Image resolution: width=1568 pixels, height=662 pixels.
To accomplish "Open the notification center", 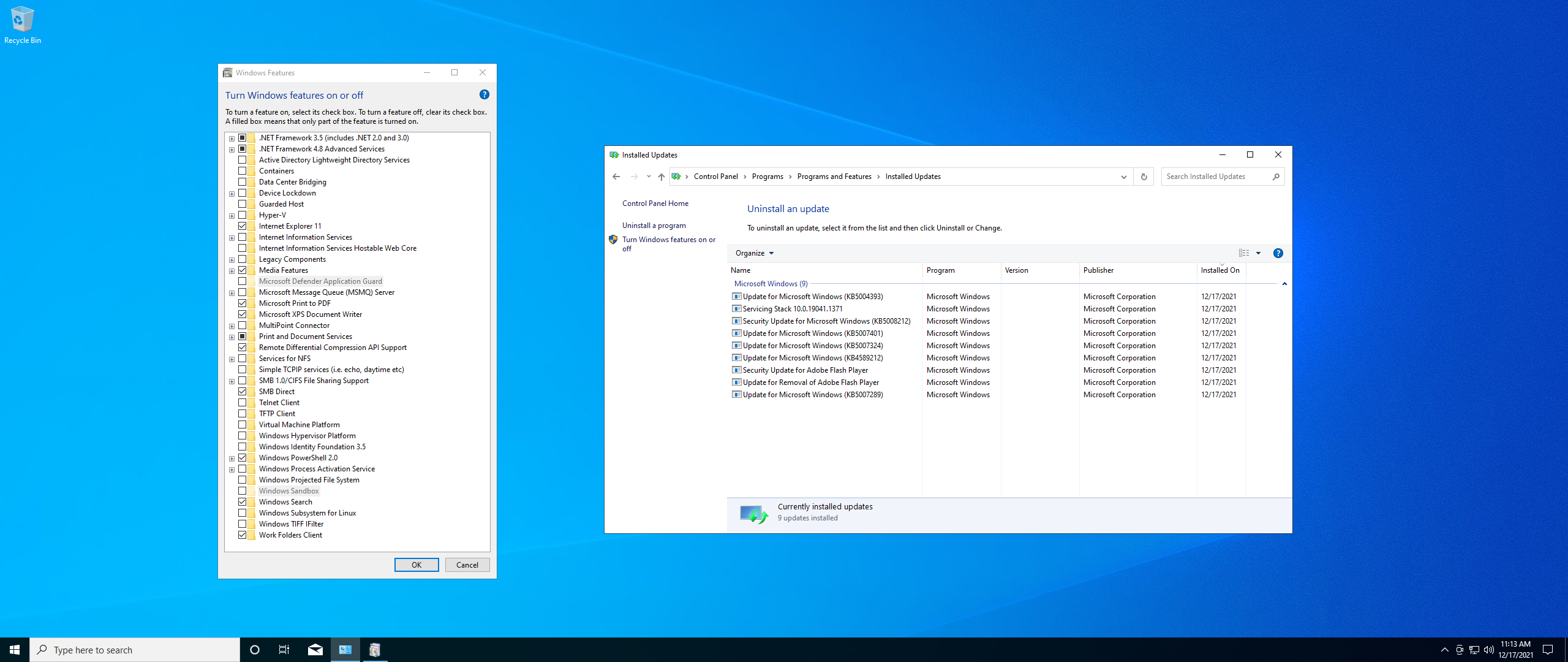I will [x=1548, y=650].
